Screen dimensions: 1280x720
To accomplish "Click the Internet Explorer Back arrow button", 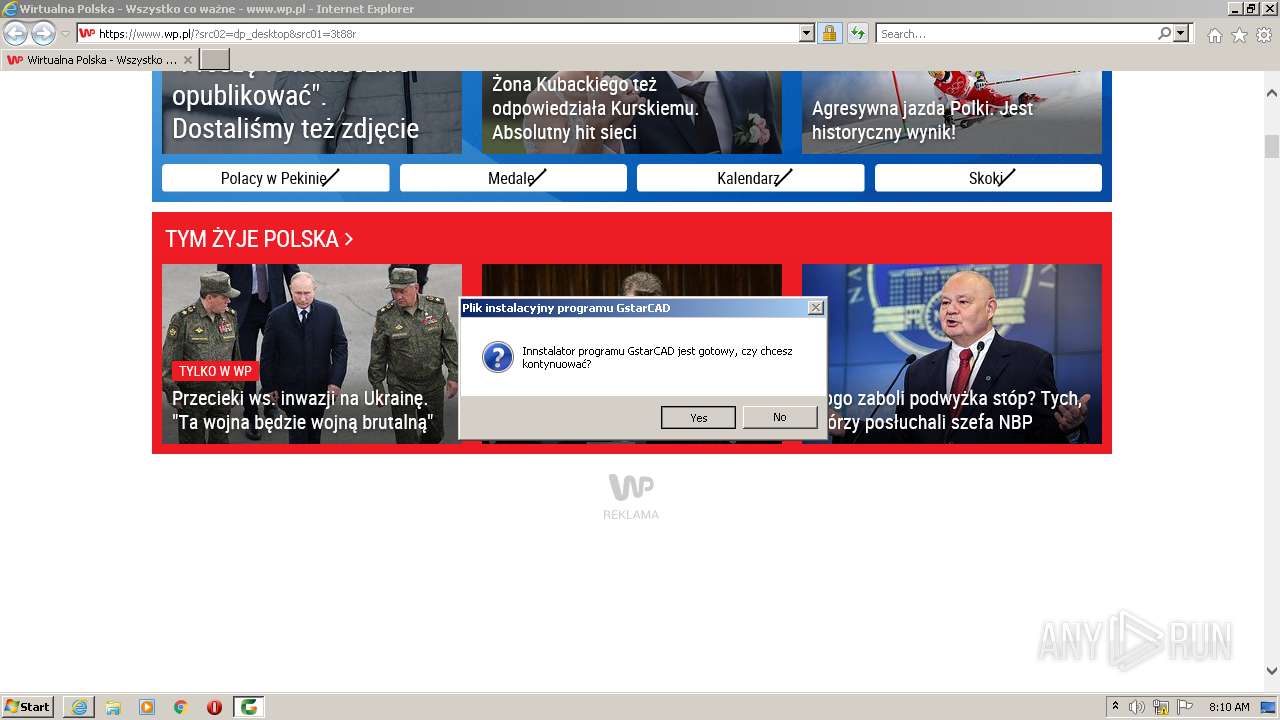I will [15, 33].
